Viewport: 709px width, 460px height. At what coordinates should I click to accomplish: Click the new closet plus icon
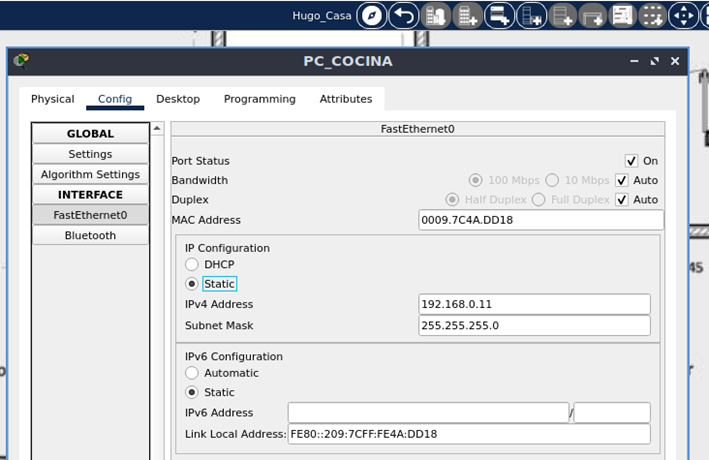click(498, 15)
